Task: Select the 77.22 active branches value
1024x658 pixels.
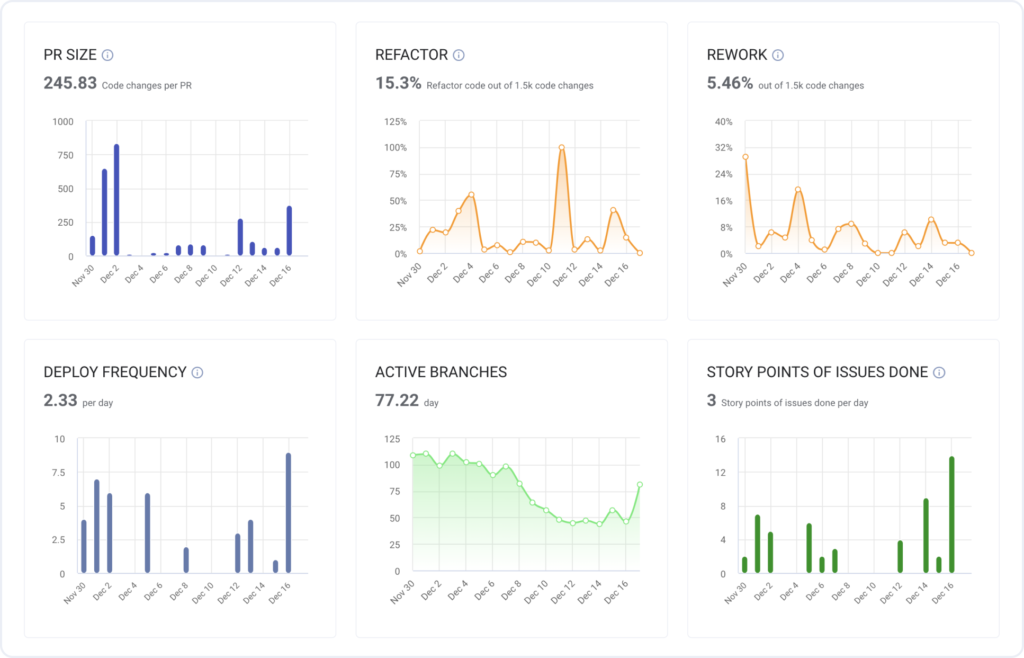Action: [x=397, y=400]
